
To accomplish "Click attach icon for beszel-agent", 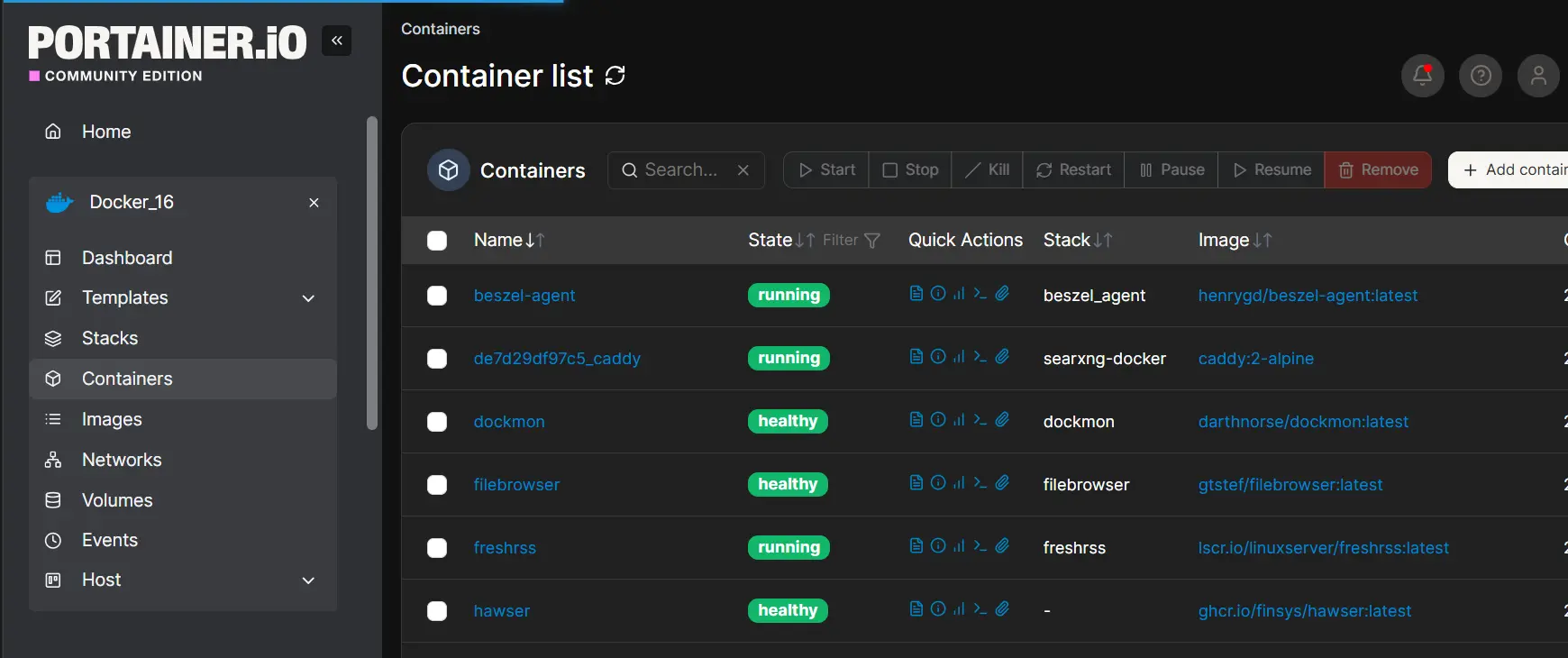I will [1002, 293].
